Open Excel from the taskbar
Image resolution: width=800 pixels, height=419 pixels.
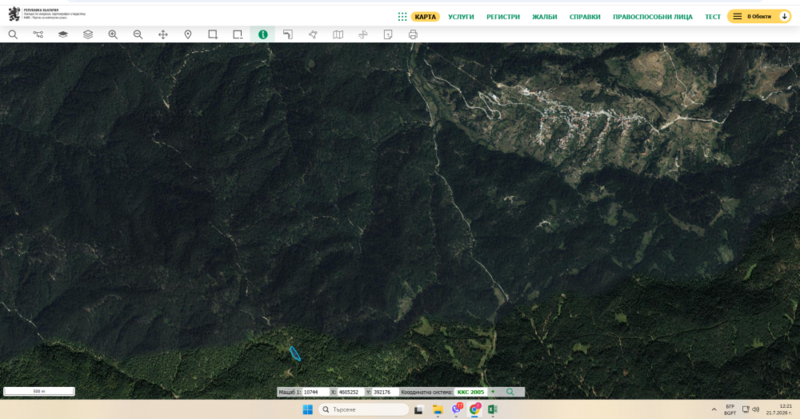coord(492,409)
